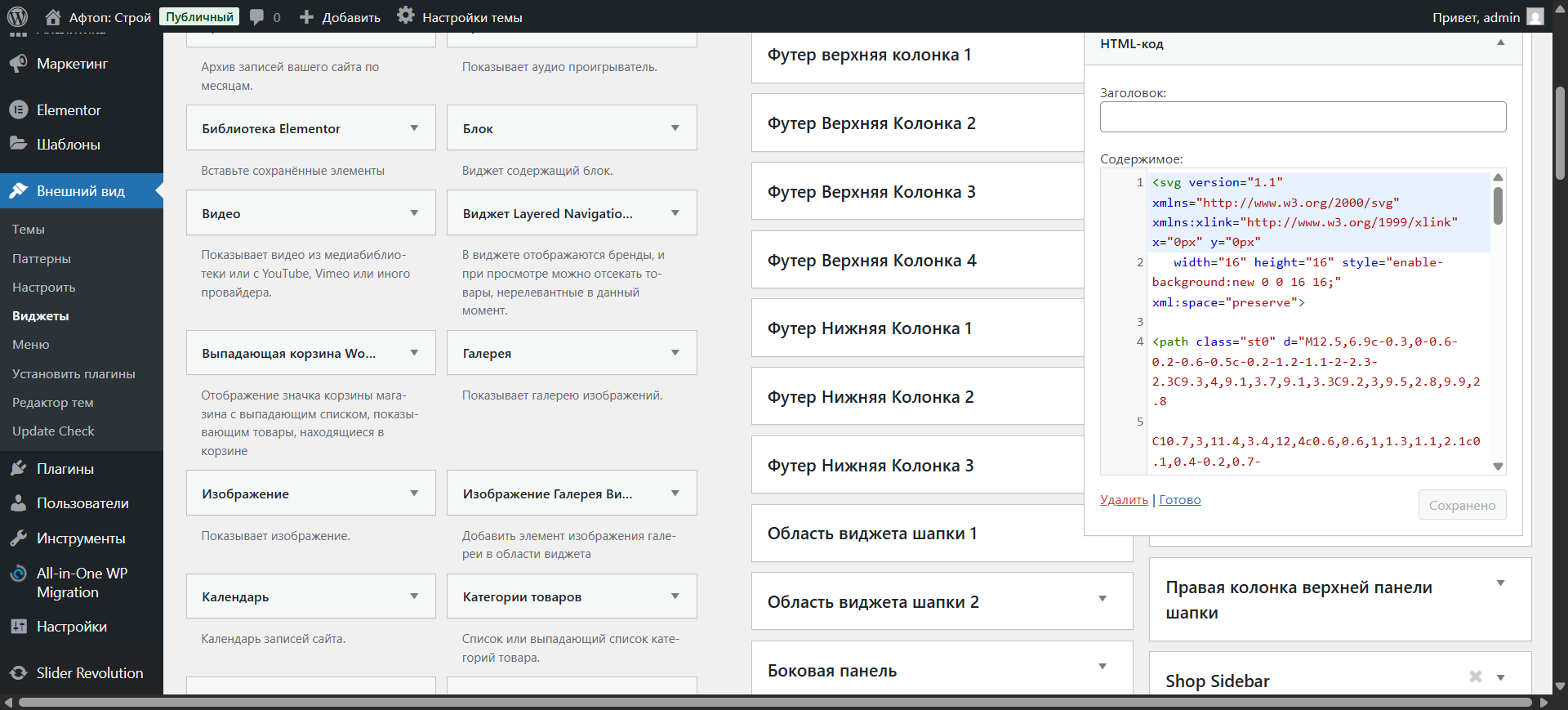Image resolution: width=1568 pixels, height=710 pixels.
Task: Expand Область виджета шапки 2 area
Action: tap(1102, 599)
